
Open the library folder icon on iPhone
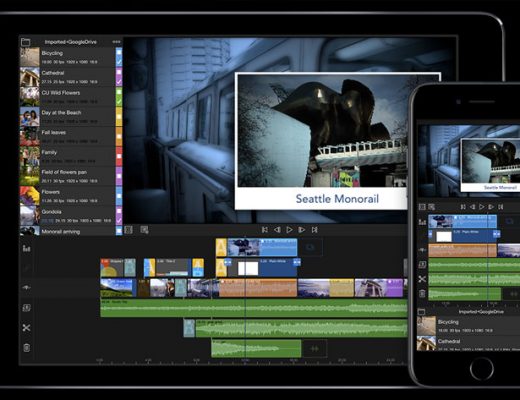pos(422,312)
